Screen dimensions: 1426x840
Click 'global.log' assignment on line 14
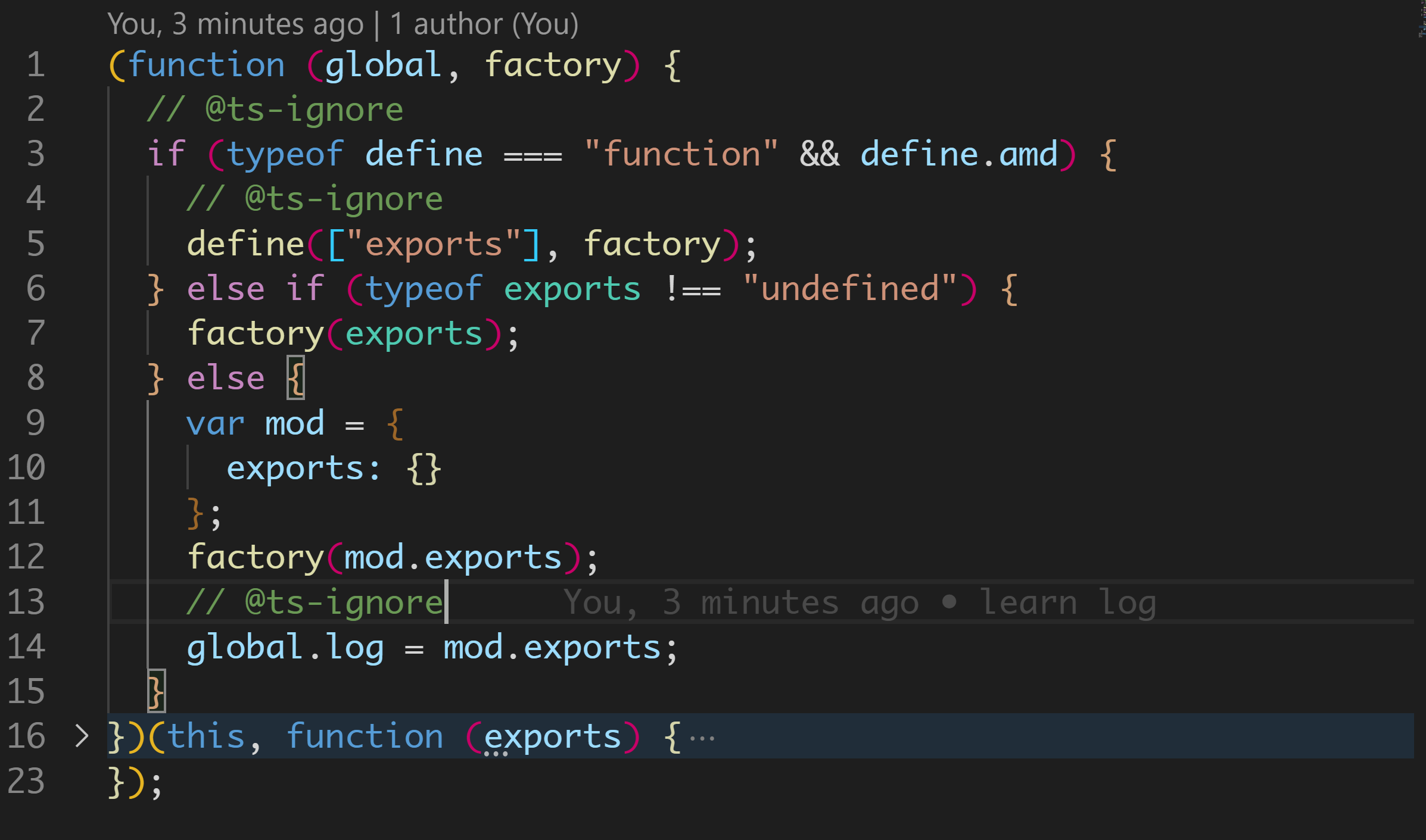click(285, 647)
